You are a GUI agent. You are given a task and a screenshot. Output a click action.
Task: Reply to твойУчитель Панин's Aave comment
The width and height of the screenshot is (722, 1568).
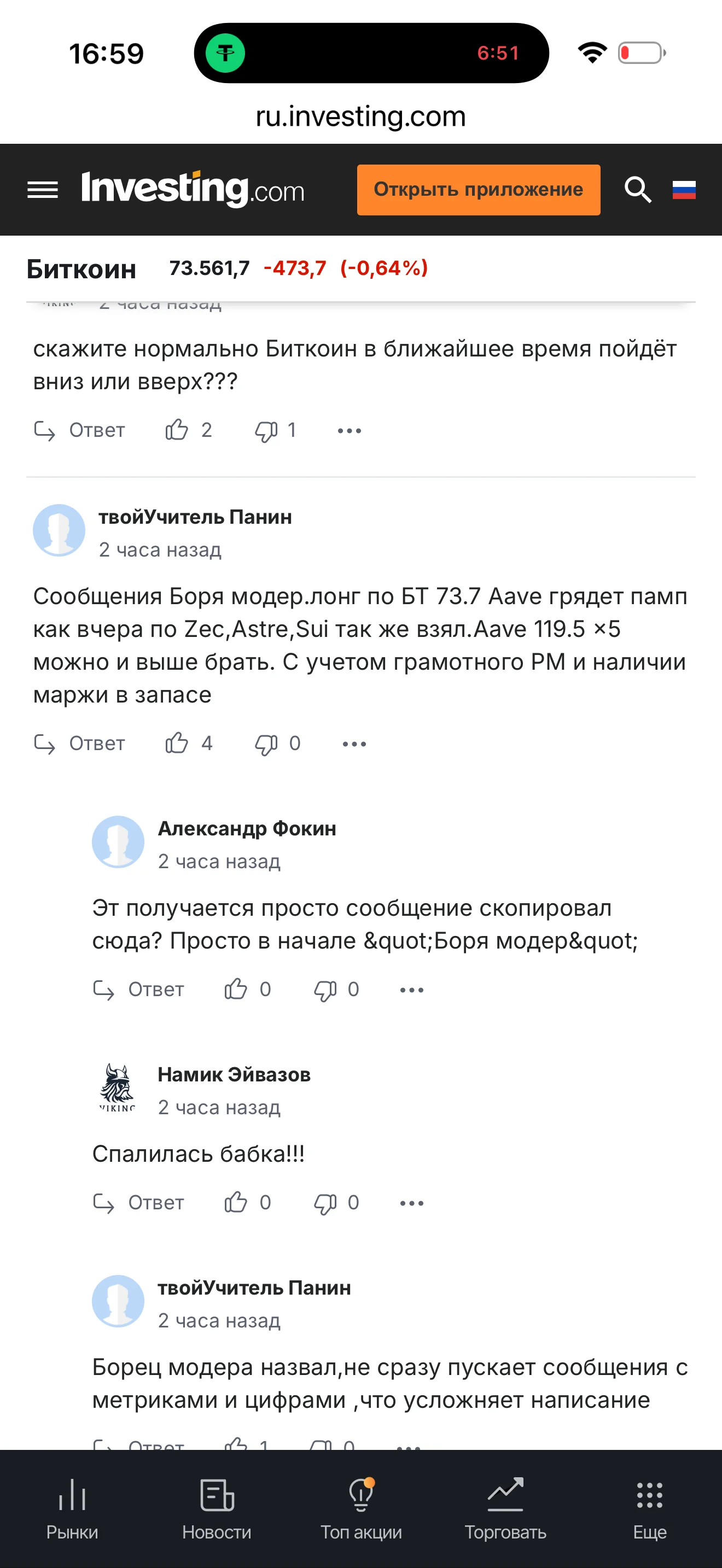79,743
